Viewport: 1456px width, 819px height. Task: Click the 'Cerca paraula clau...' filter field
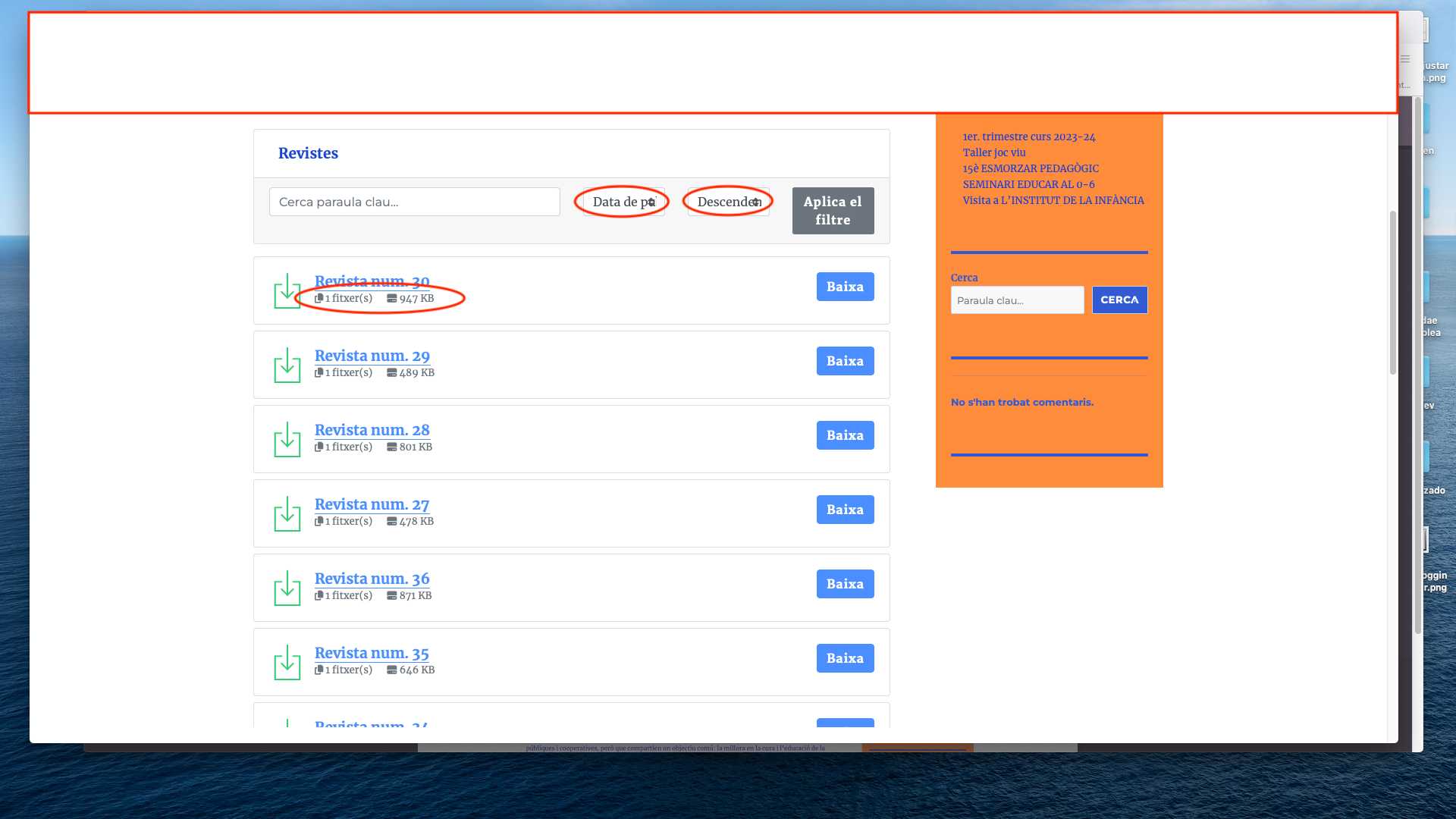(x=414, y=202)
